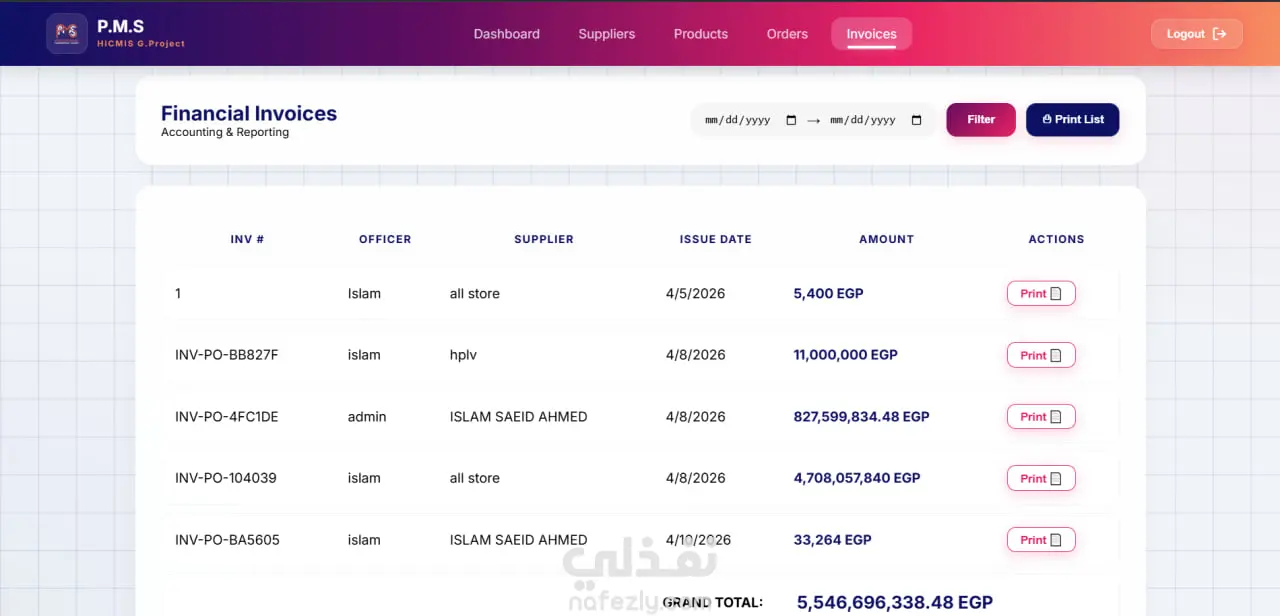The image size is (1280, 616).
Task: Go to the Suppliers tab
Action: pyautogui.click(x=607, y=34)
